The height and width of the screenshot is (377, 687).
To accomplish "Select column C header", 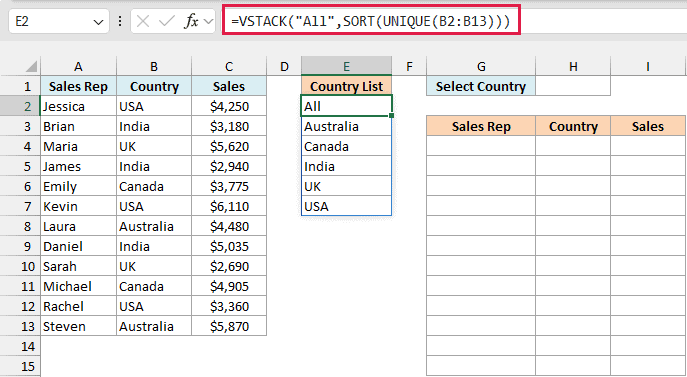I will 229,67.
